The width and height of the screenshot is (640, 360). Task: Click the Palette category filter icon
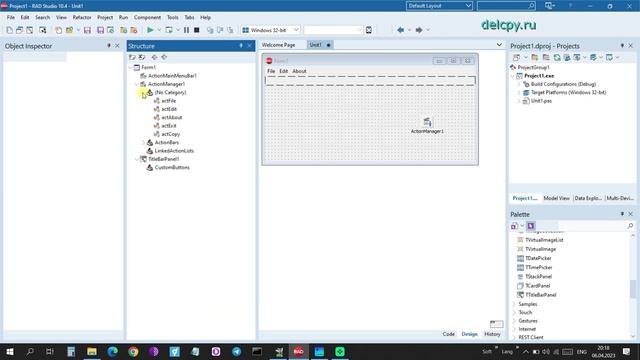coord(514,226)
